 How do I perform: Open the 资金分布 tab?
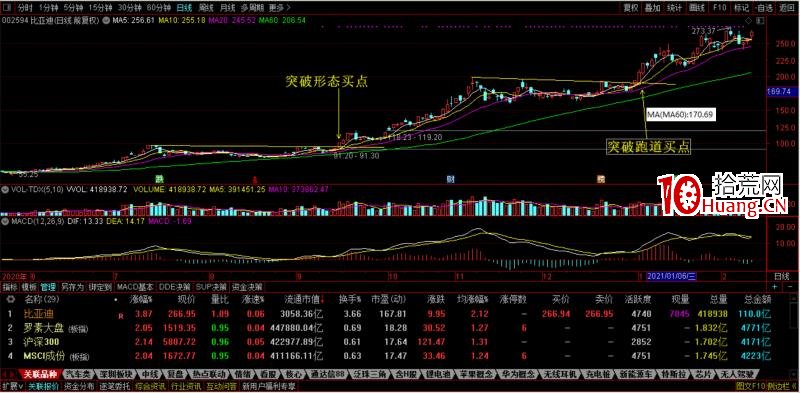point(79,386)
